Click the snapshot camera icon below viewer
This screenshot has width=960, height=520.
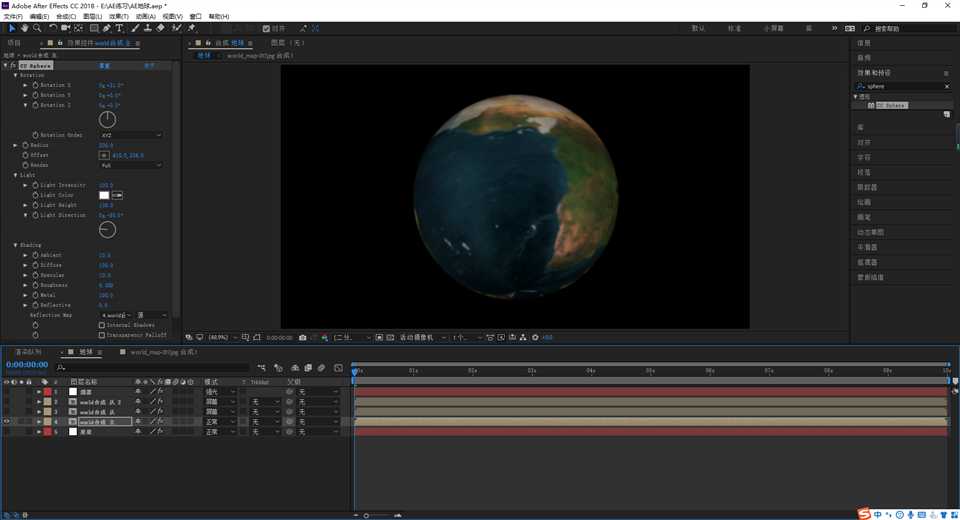point(303,338)
